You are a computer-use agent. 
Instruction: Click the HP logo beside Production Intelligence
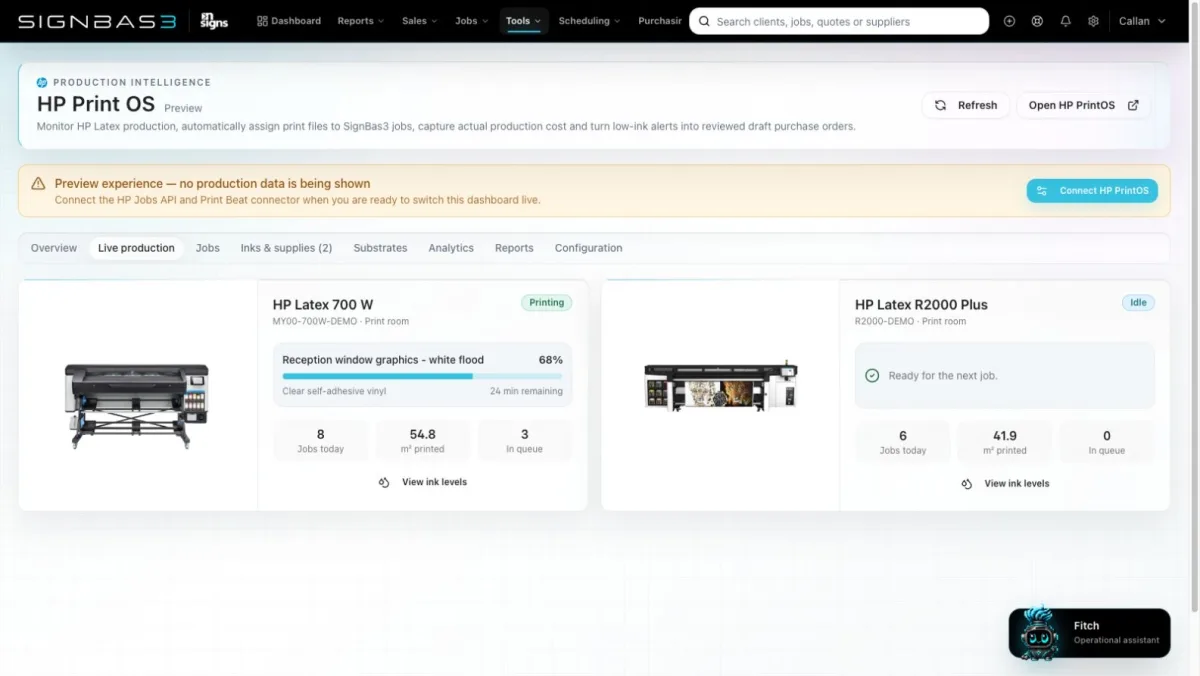click(x=42, y=83)
